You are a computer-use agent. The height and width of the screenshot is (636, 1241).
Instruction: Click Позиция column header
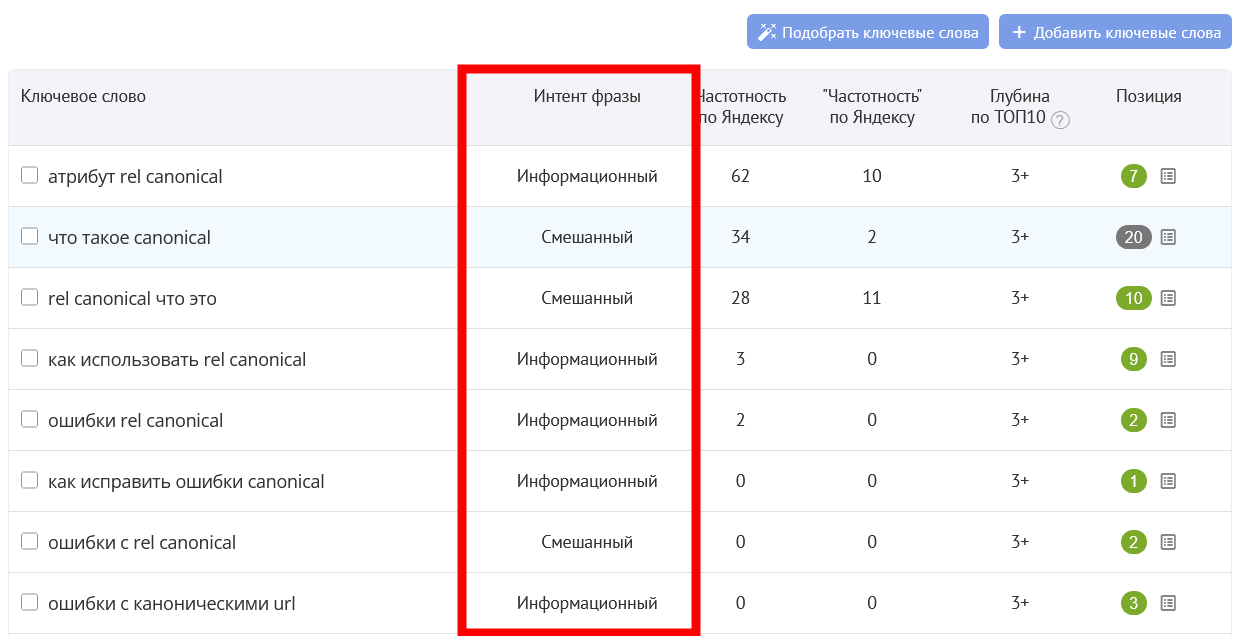tap(1149, 96)
